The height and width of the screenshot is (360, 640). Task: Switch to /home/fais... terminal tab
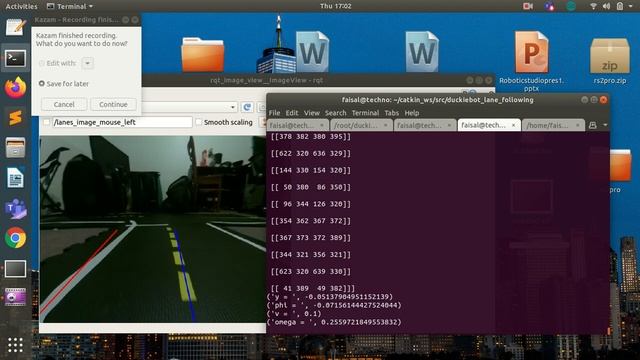[552, 125]
